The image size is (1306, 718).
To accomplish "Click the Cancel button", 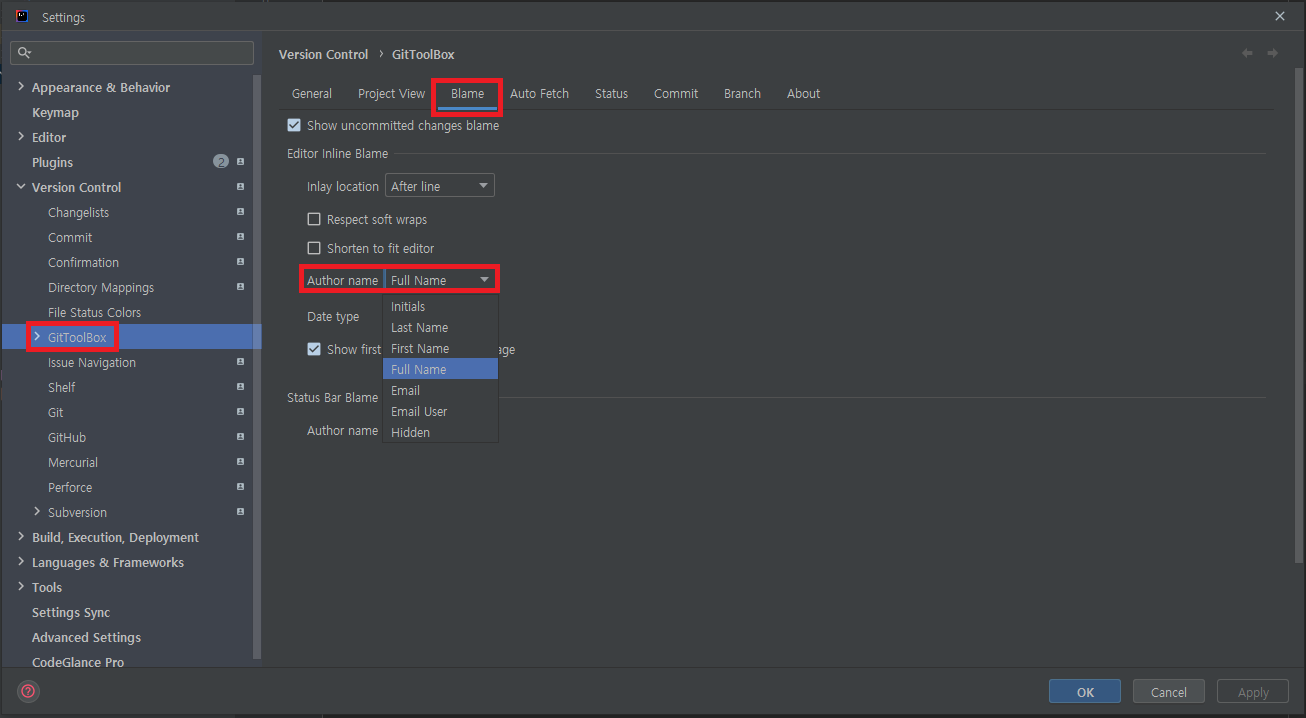I will pyautogui.click(x=1168, y=691).
